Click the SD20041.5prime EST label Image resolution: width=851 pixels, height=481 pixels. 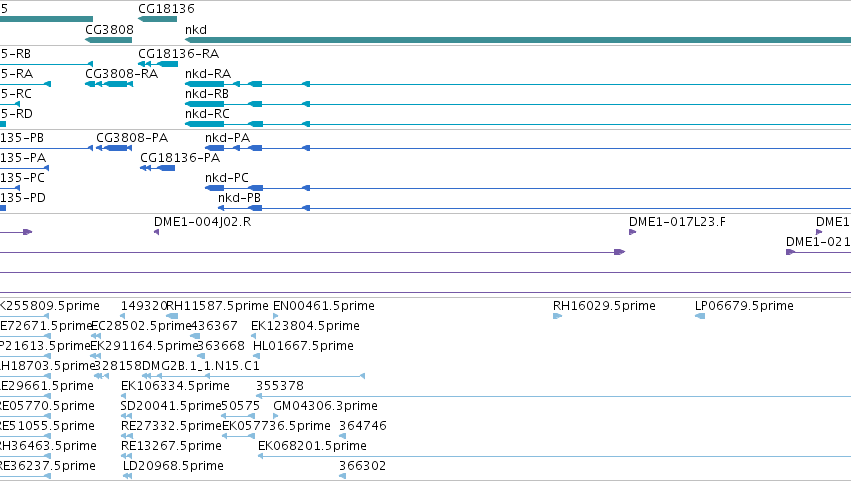pos(170,407)
